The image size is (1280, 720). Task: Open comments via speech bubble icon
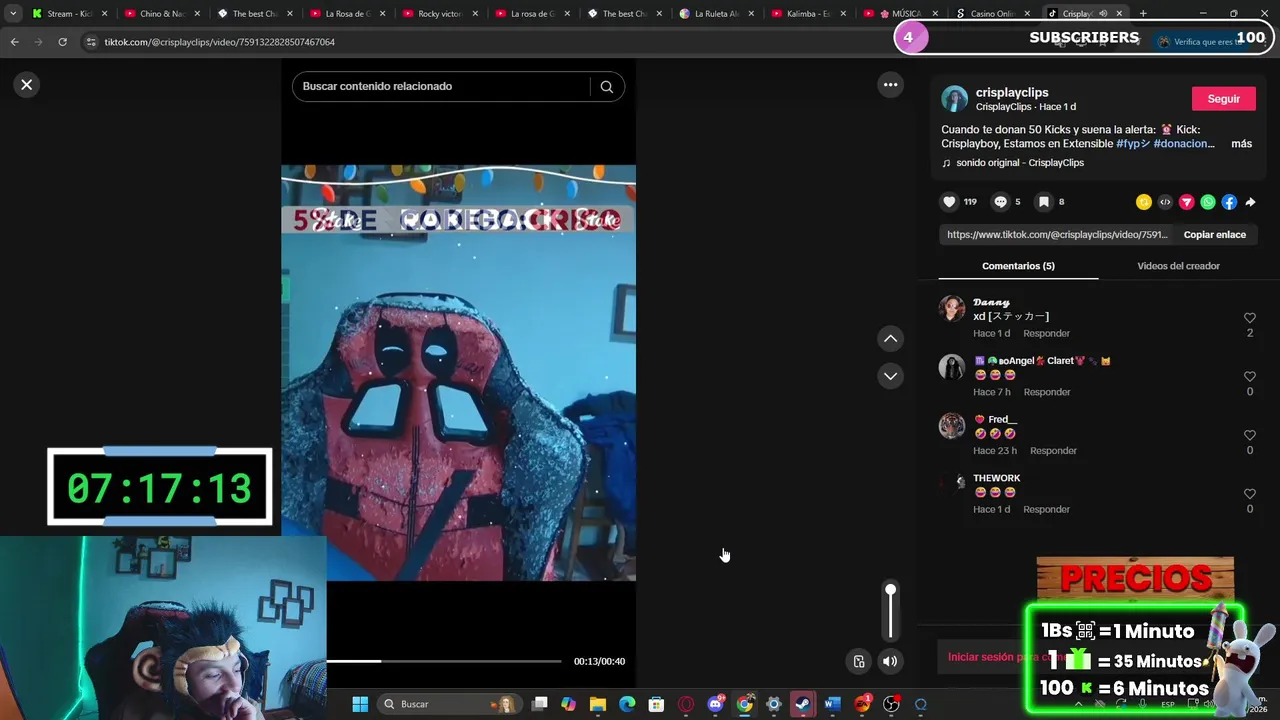1000,202
